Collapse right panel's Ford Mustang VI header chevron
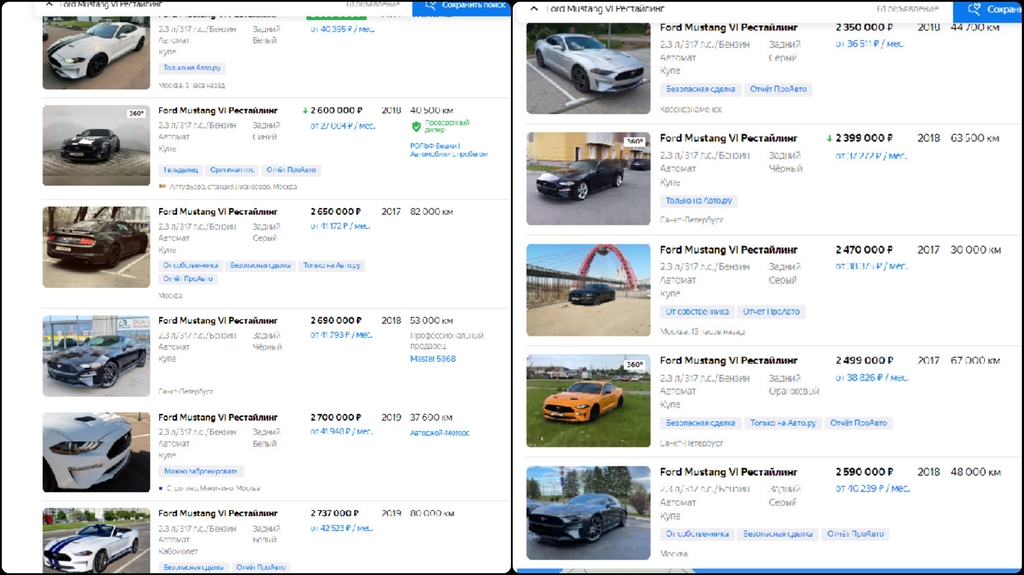1024x575 pixels. pos(534,9)
